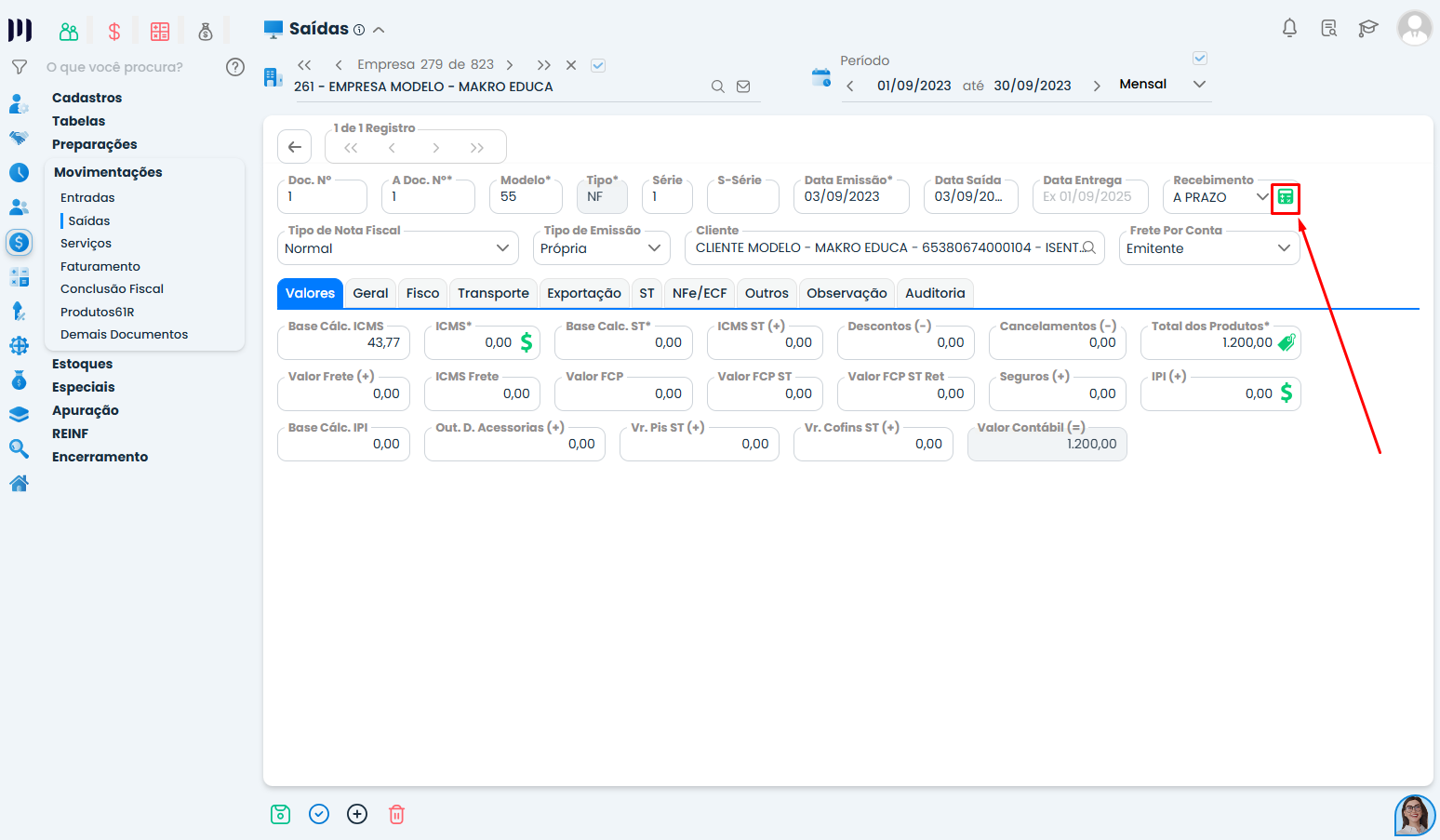Open the Mensal period dropdown
This screenshot has width=1440, height=840.
click(1199, 85)
